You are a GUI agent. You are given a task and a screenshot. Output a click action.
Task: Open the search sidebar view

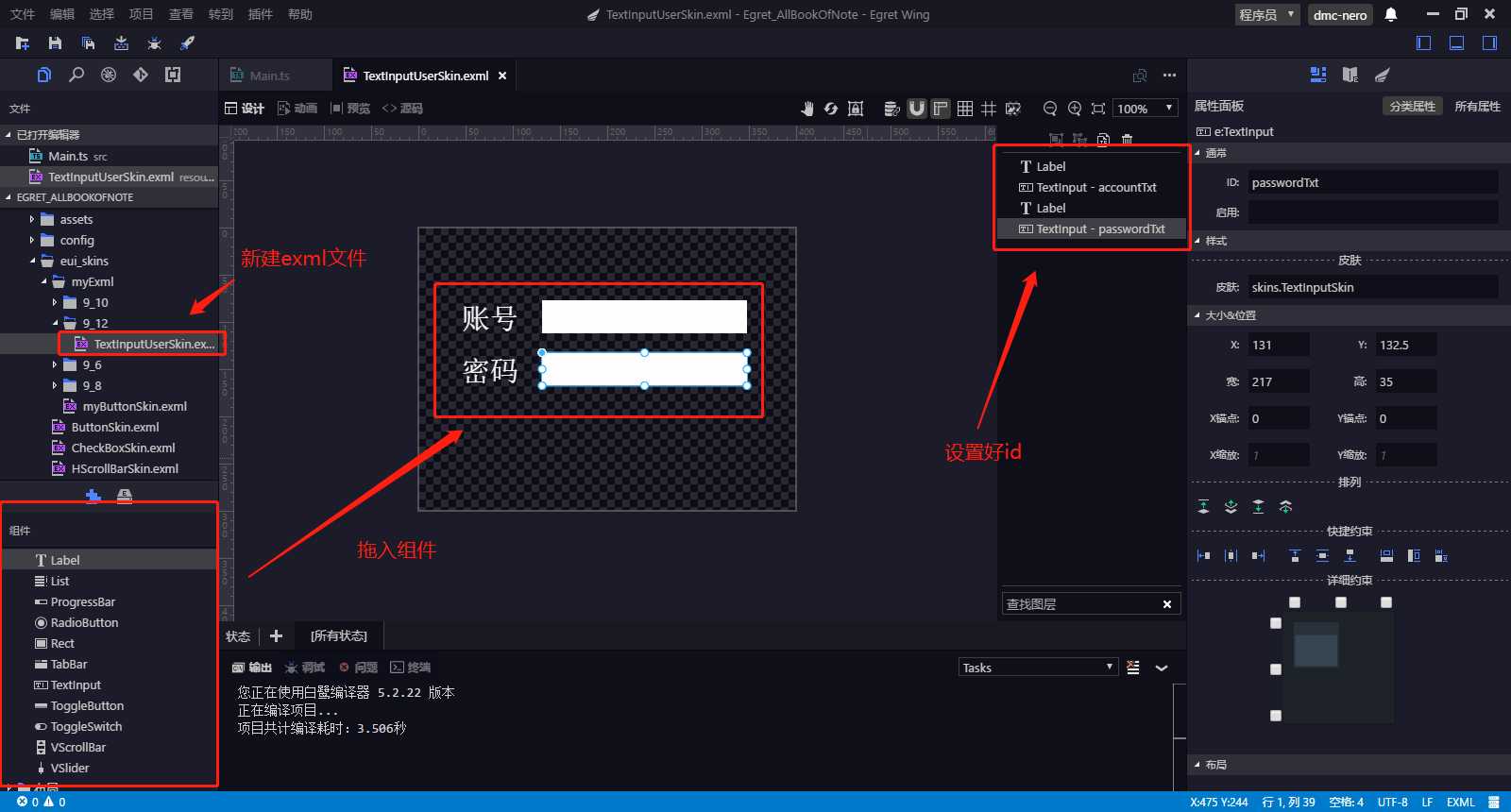[76, 75]
